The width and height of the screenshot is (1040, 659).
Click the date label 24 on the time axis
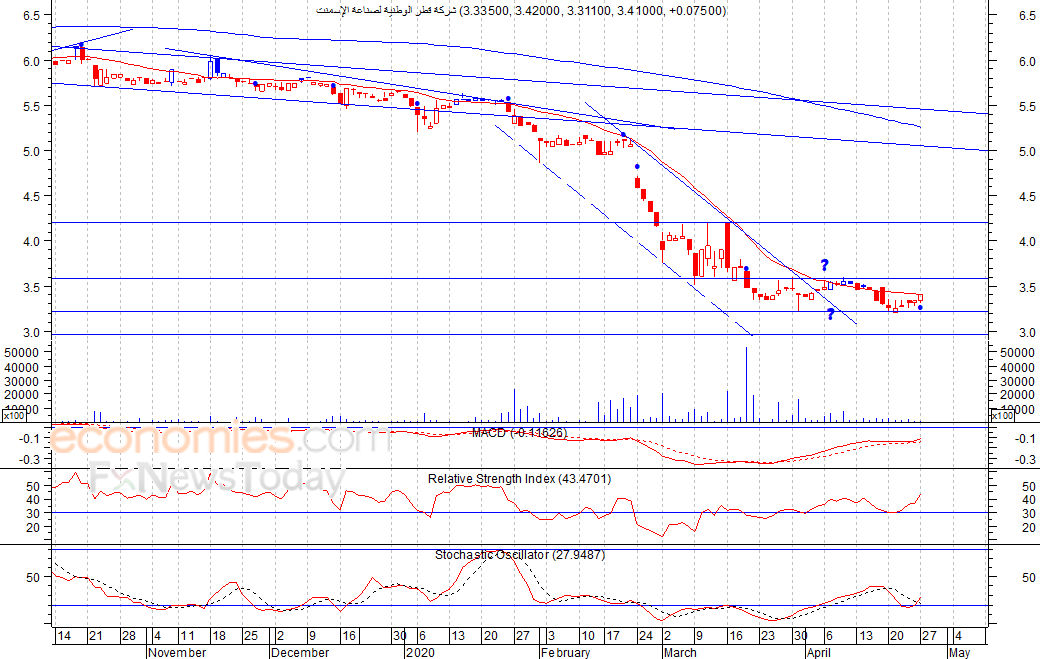(645, 636)
